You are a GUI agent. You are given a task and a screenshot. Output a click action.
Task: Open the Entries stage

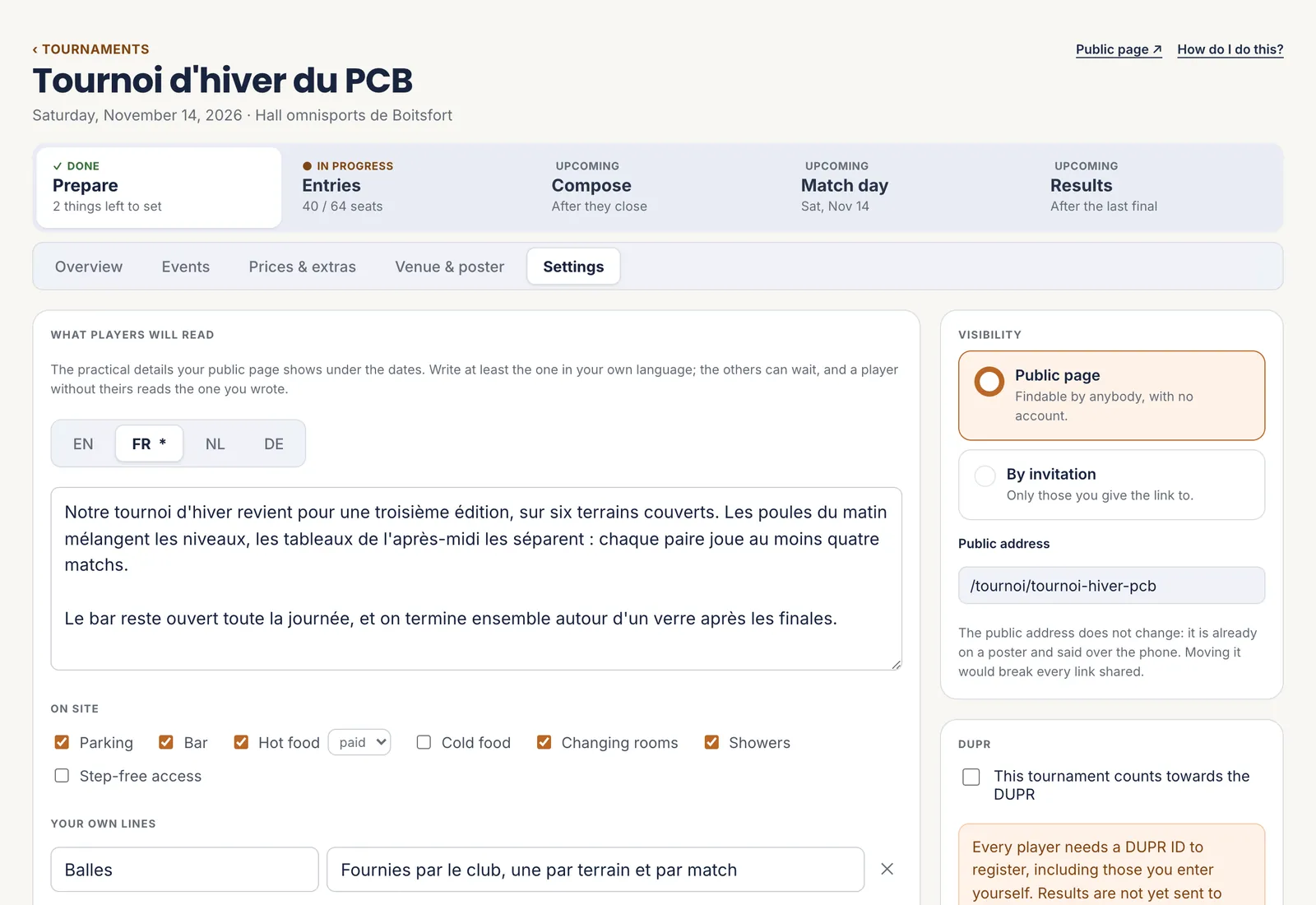(408, 188)
